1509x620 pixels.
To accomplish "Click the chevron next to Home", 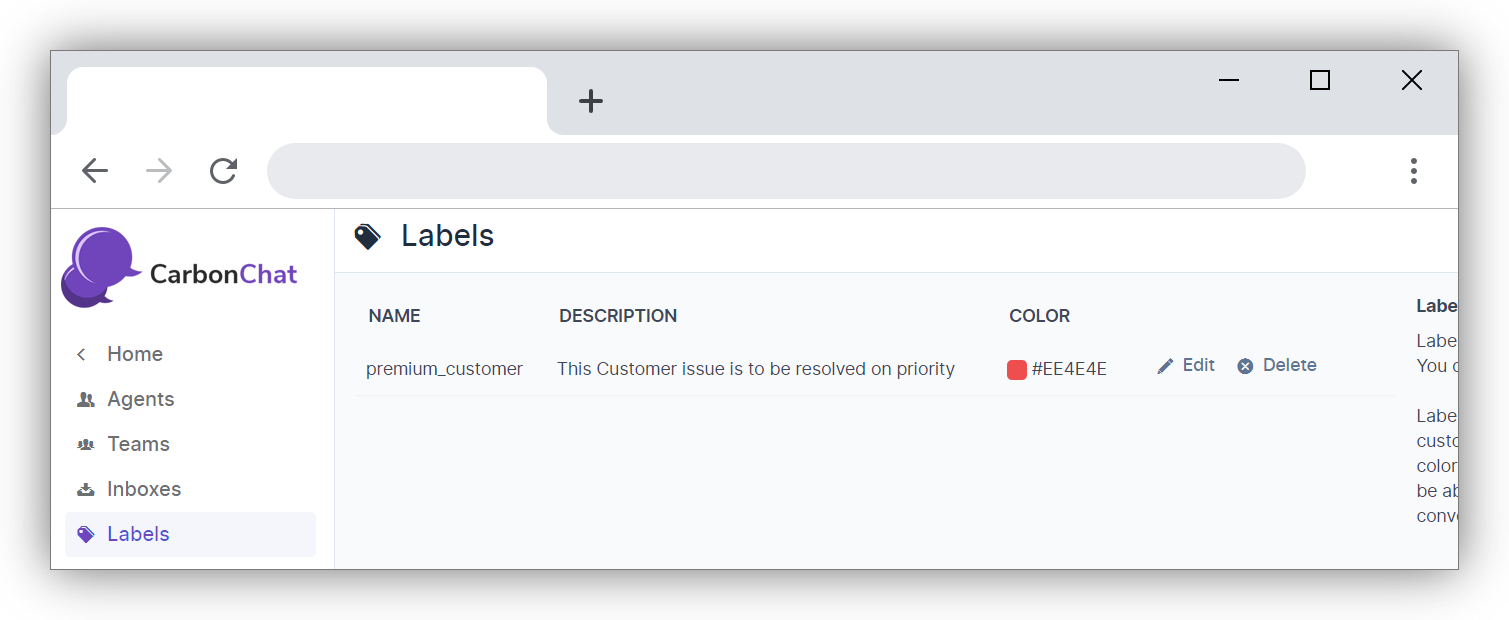I will tap(82, 354).
